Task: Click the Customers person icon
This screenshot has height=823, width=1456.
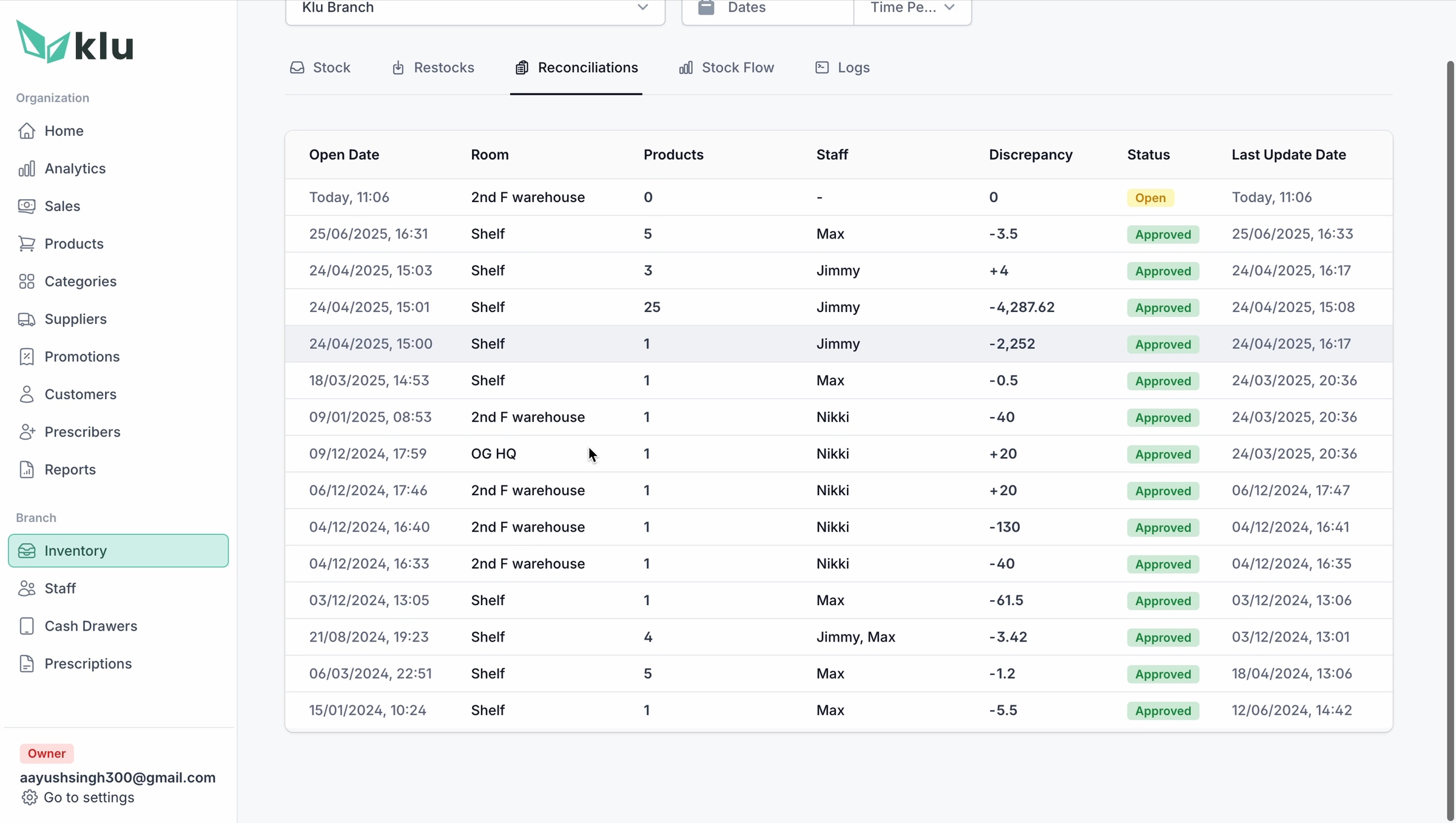Action: coord(27,394)
